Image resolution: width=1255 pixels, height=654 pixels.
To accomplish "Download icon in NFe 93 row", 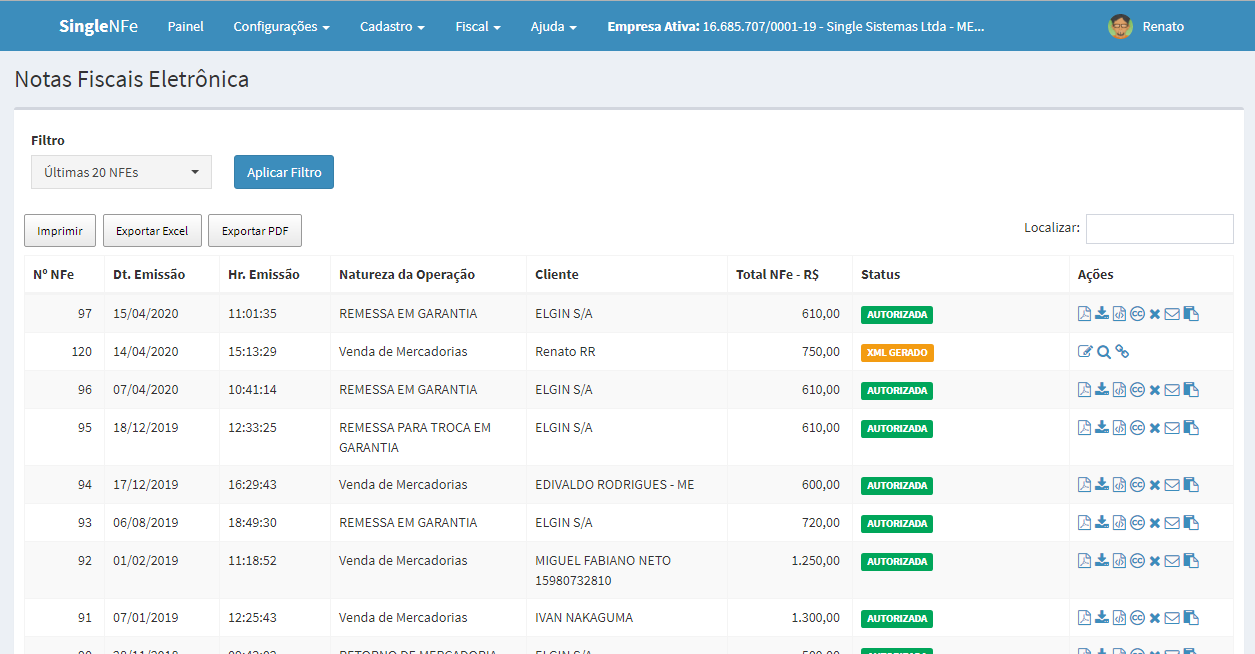I will [x=1102, y=523].
